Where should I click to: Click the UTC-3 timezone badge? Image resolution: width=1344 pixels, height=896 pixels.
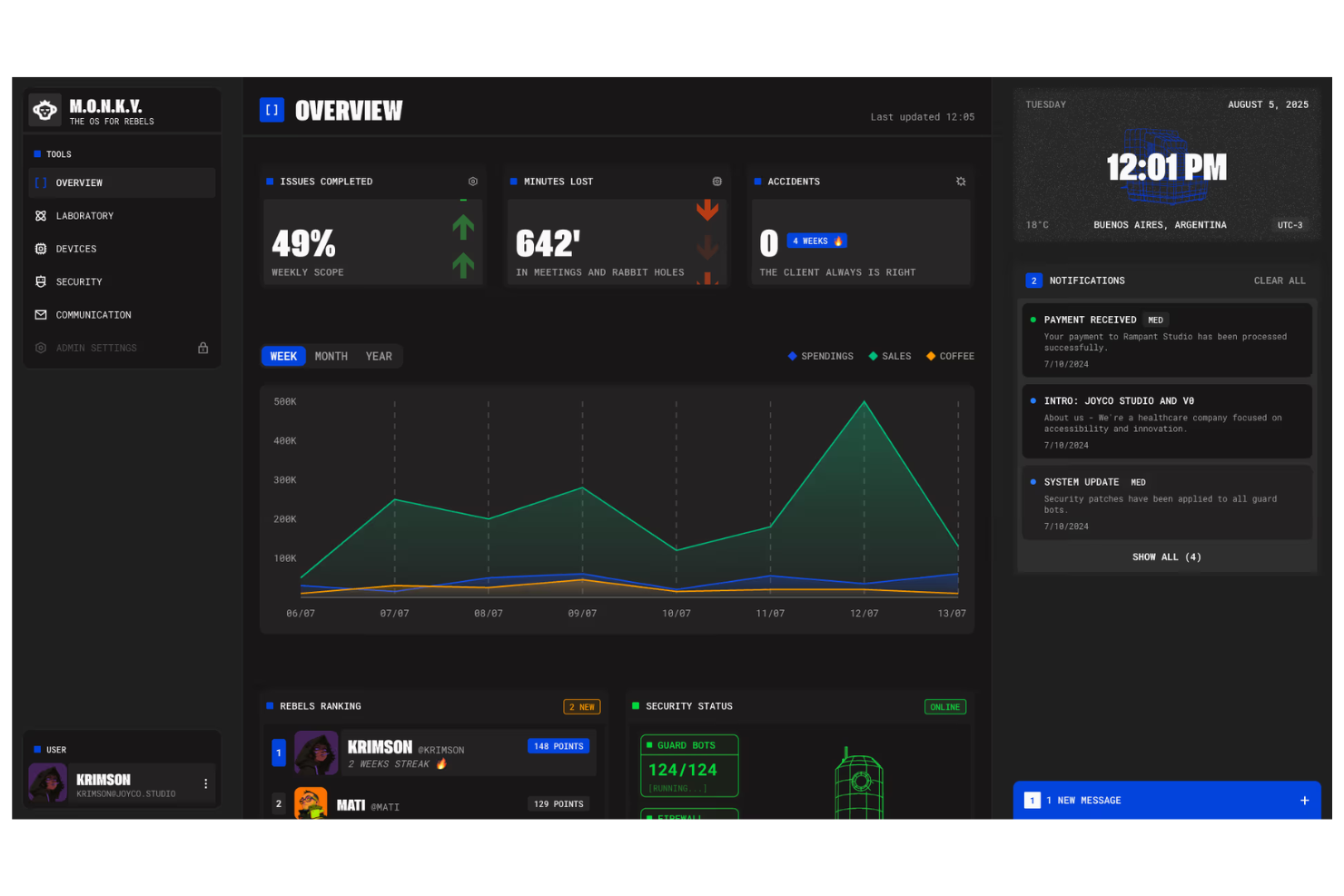1290,225
